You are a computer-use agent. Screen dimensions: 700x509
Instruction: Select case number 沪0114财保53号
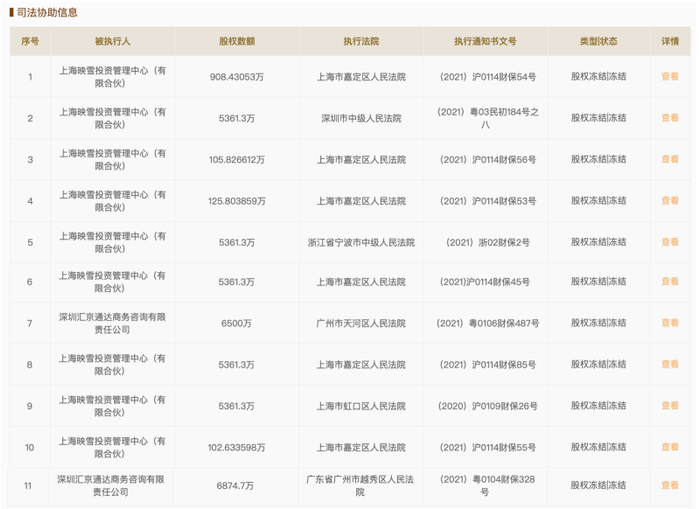point(504,201)
